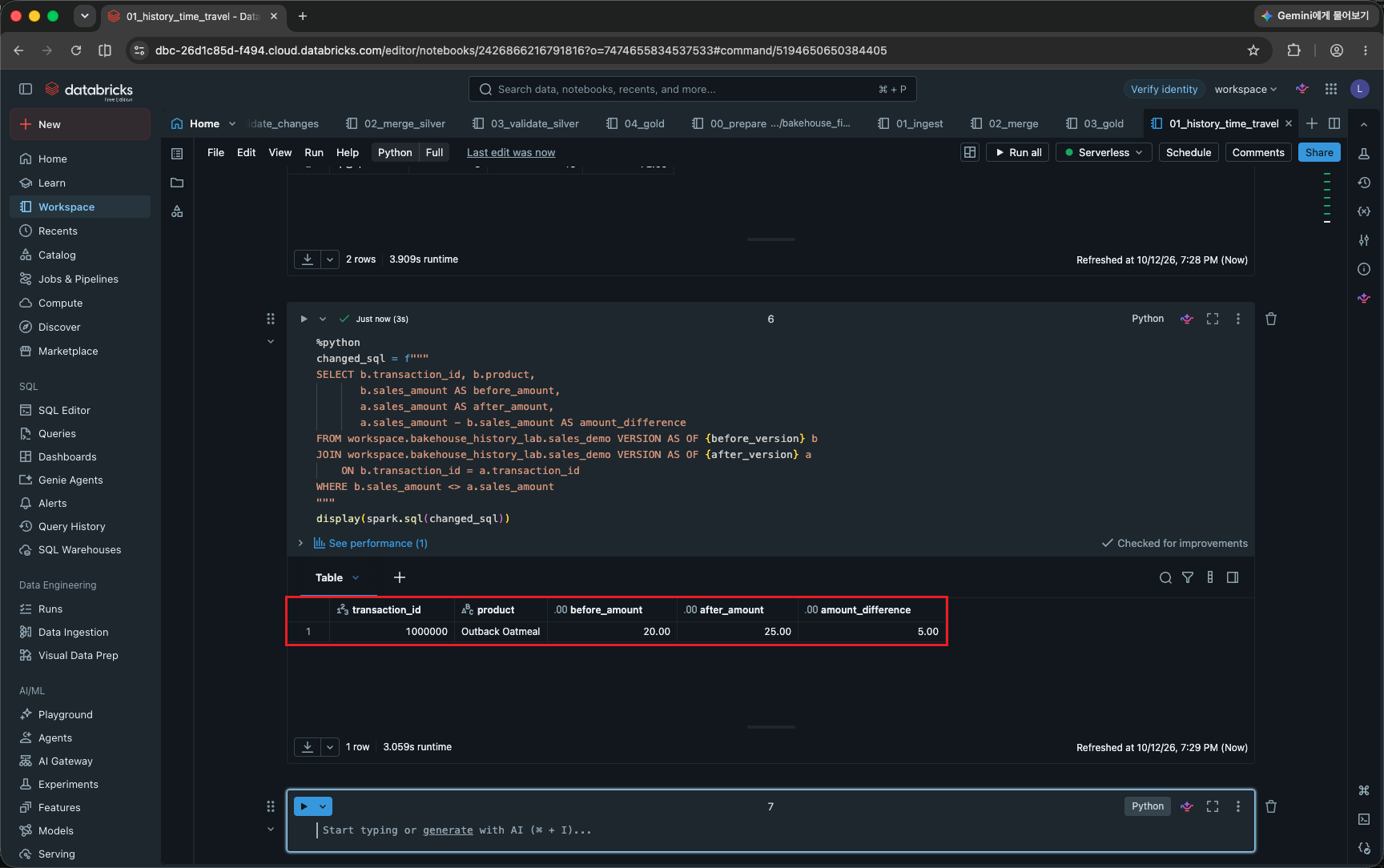This screenshot has height=868, width=1384.
Task: Search within the results table
Action: pyautogui.click(x=1165, y=577)
